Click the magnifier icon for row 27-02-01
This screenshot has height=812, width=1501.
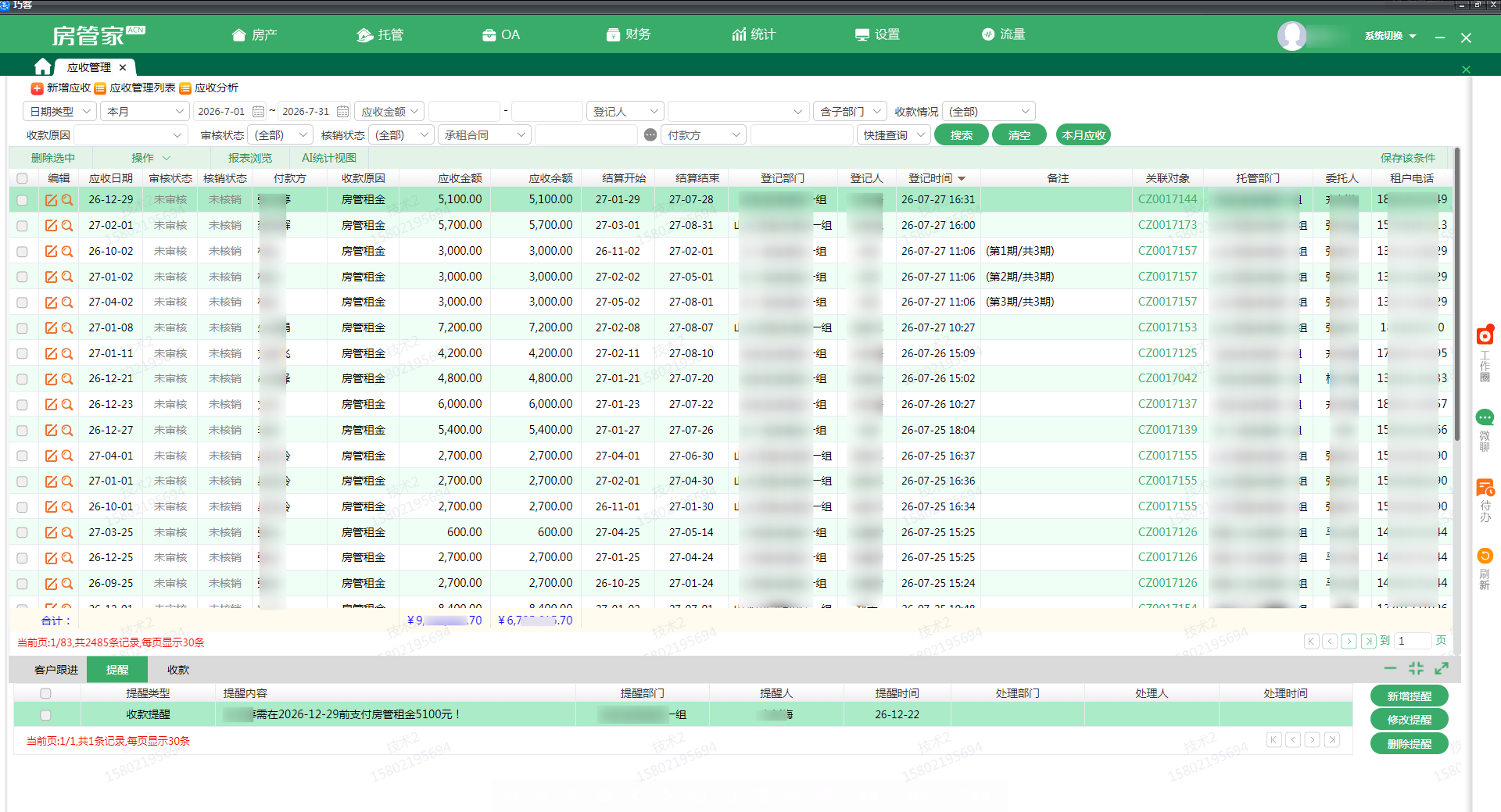pos(67,226)
